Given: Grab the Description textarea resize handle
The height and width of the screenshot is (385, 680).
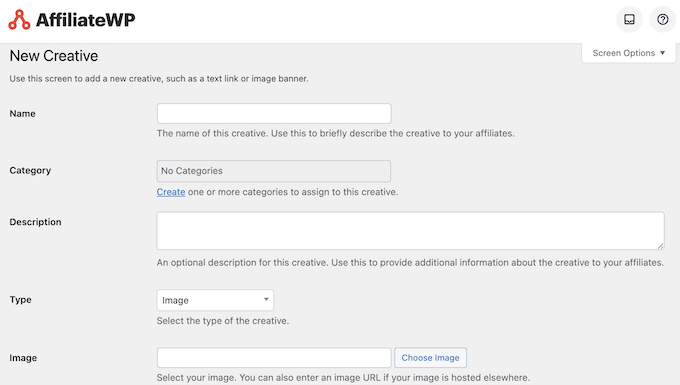Looking at the screenshot, I should [x=660, y=246].
